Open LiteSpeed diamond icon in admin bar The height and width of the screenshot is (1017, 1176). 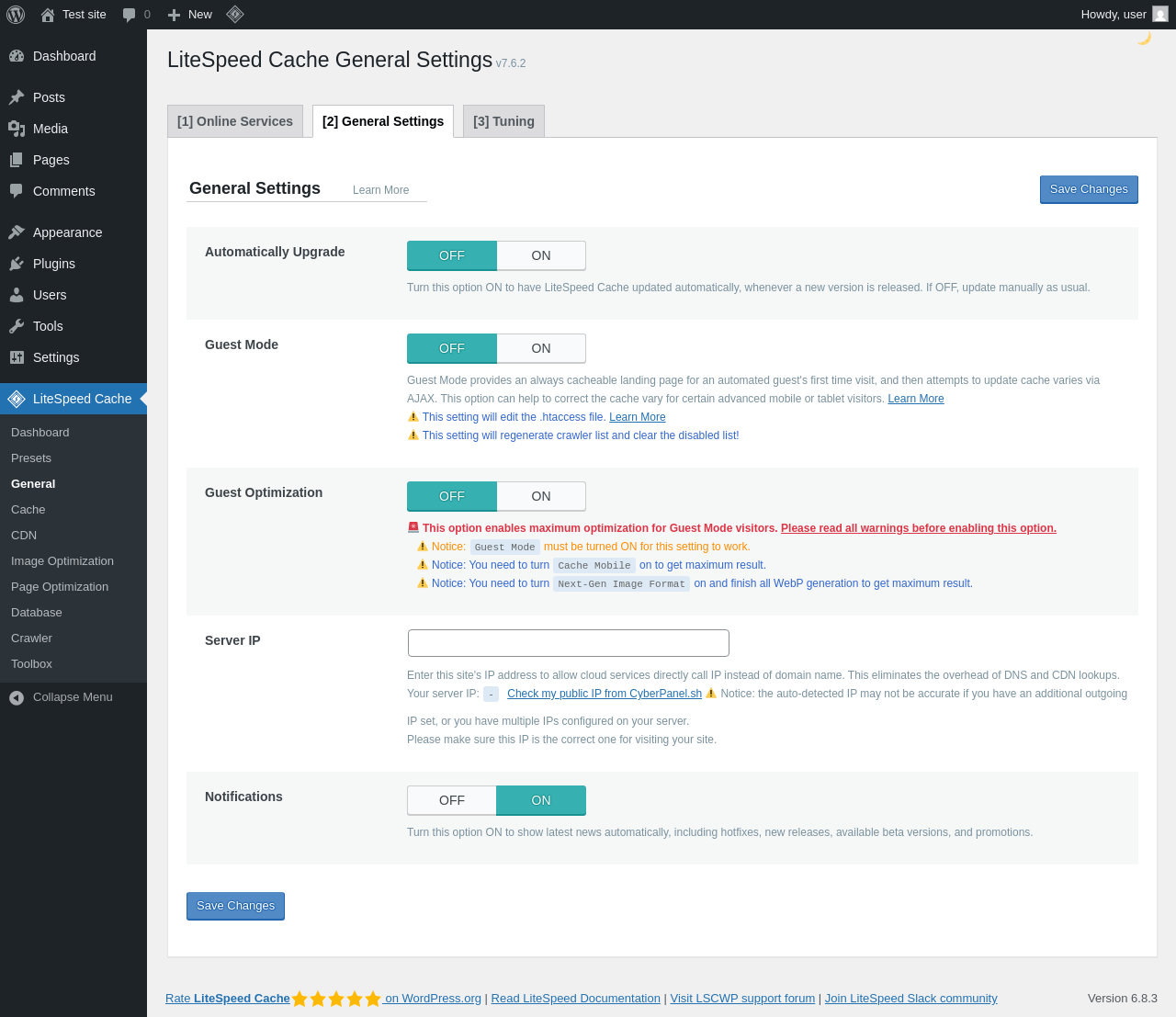tap(235, 15)
